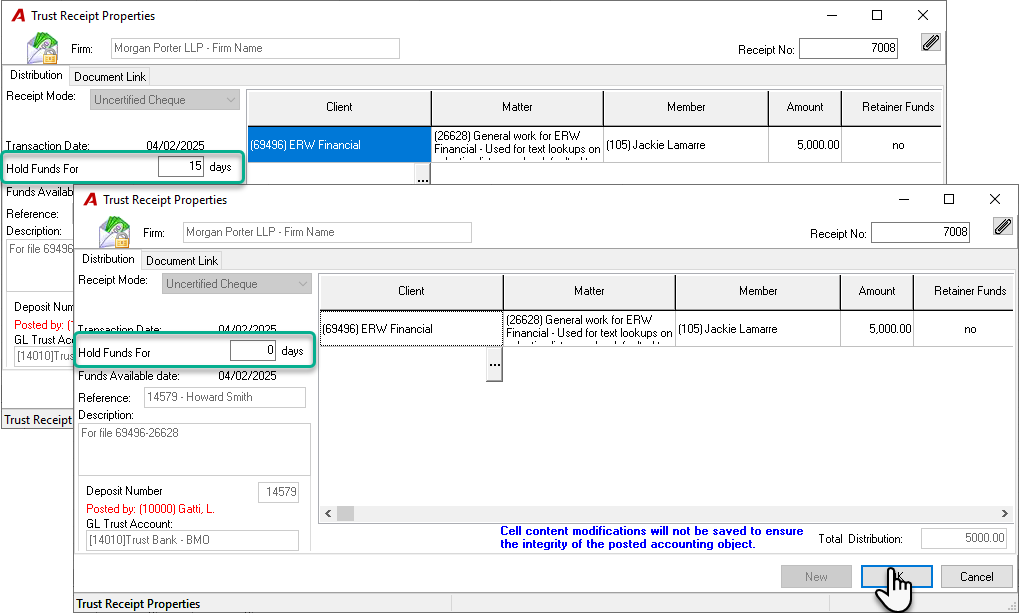Image resolution: width=1019 pixels, height=613 pixels.
Task: Click the Cancel button
Action: tap(976, 577)
